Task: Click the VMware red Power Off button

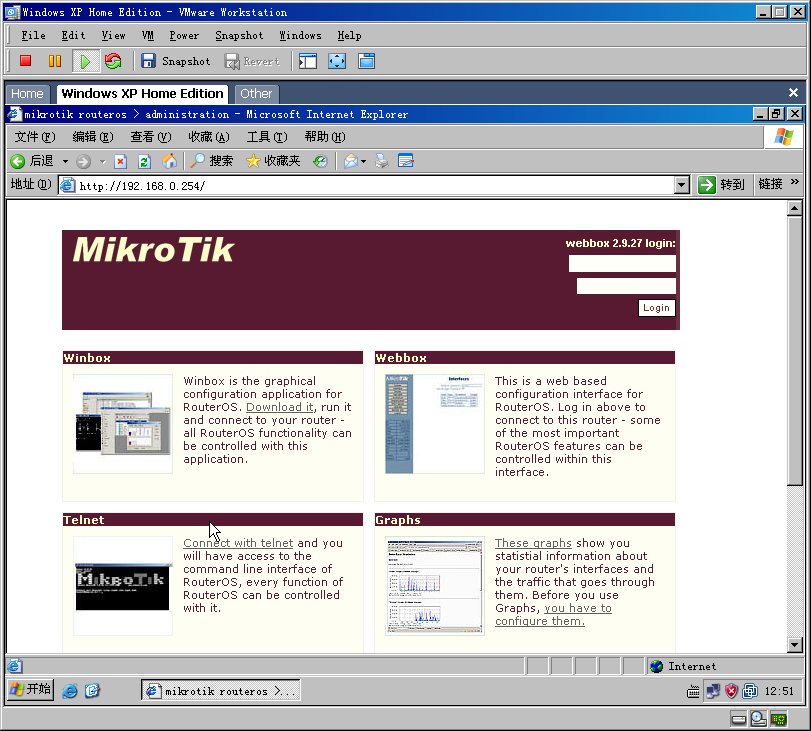Action: coord(25,61)
